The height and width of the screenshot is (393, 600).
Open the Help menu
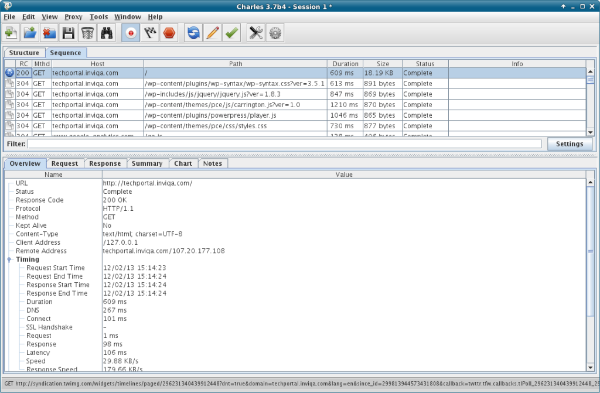pos(155,17)
